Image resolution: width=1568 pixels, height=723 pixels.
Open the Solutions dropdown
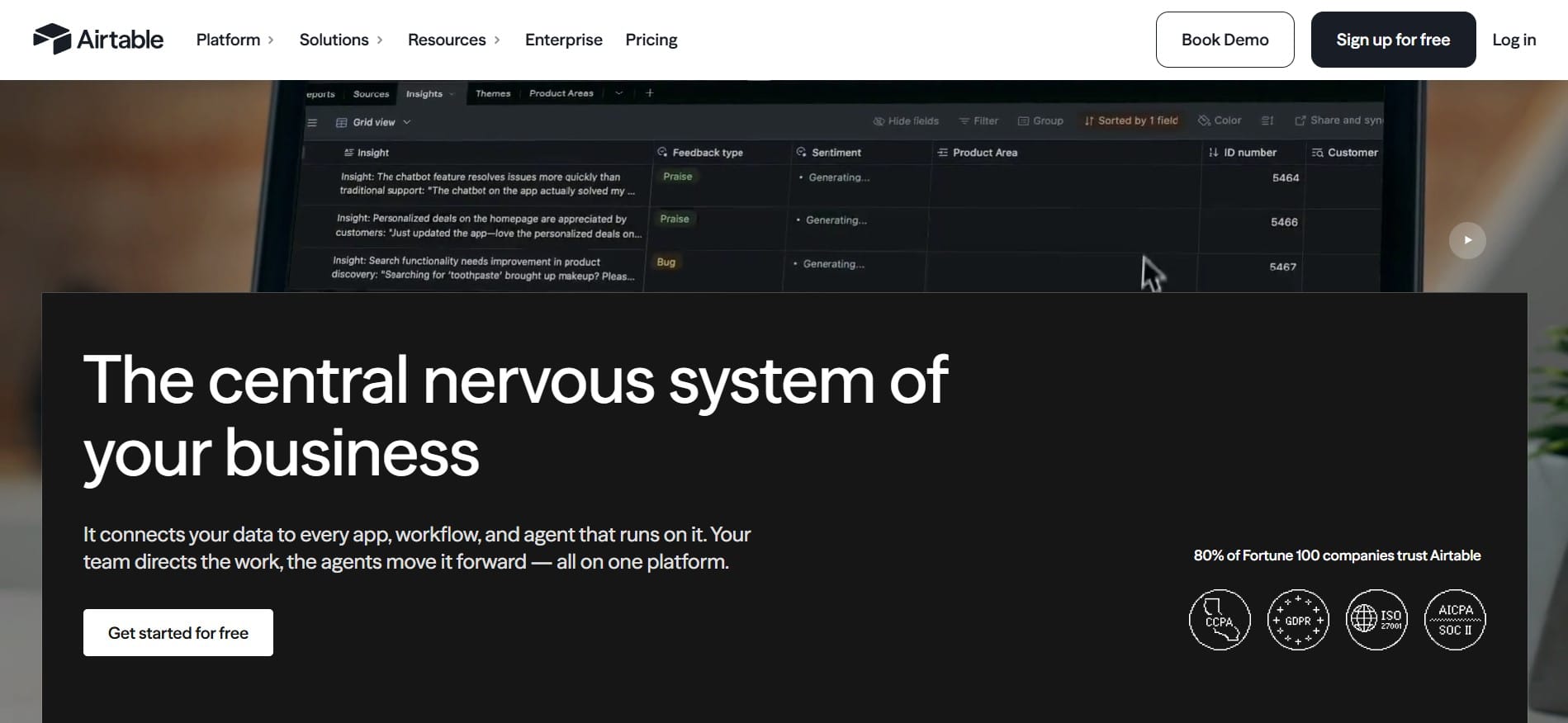click(x=341, y=40)
